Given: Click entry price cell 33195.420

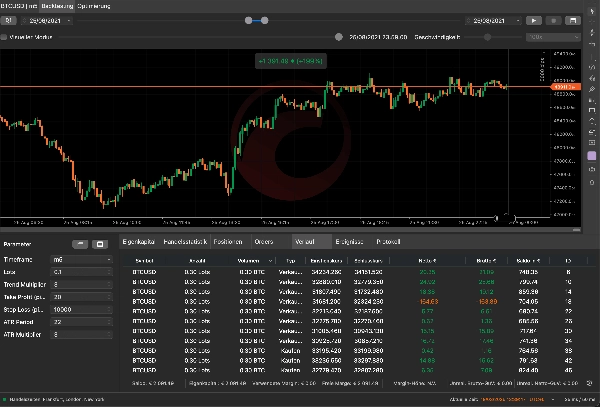Looking at the screenshot, I should tap(326, 351).
